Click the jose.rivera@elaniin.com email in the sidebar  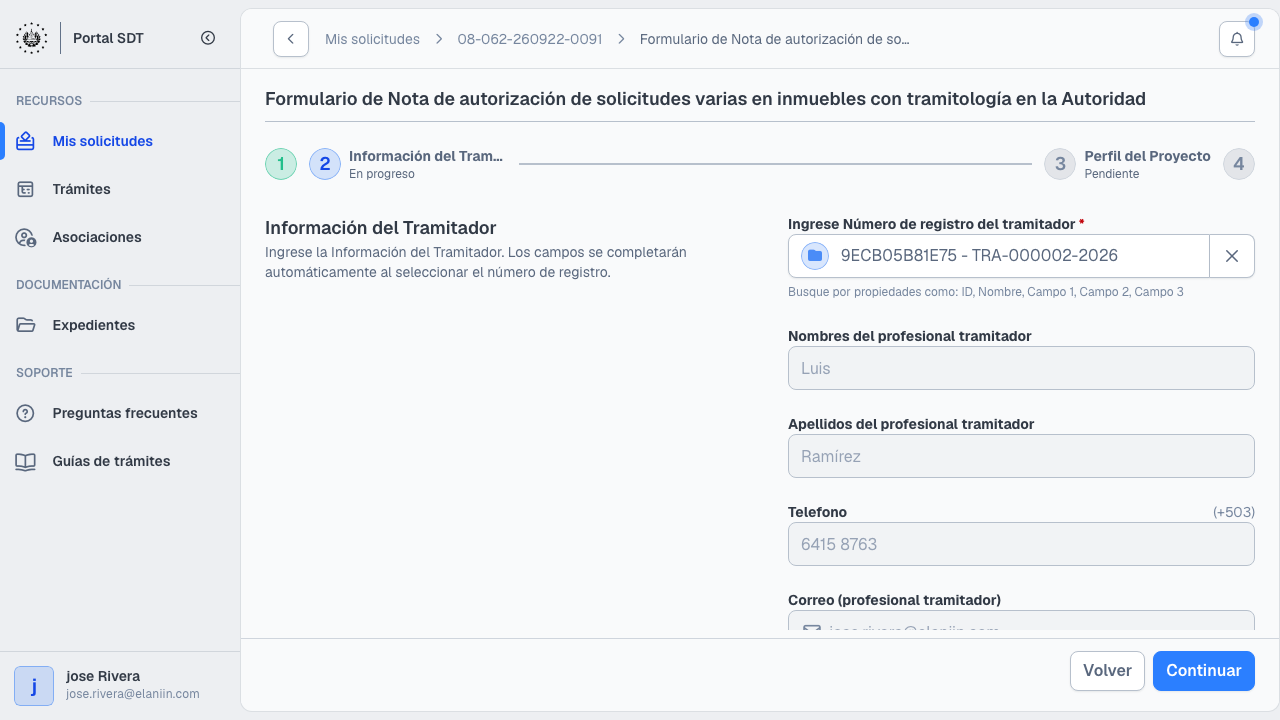click(133, 694)
